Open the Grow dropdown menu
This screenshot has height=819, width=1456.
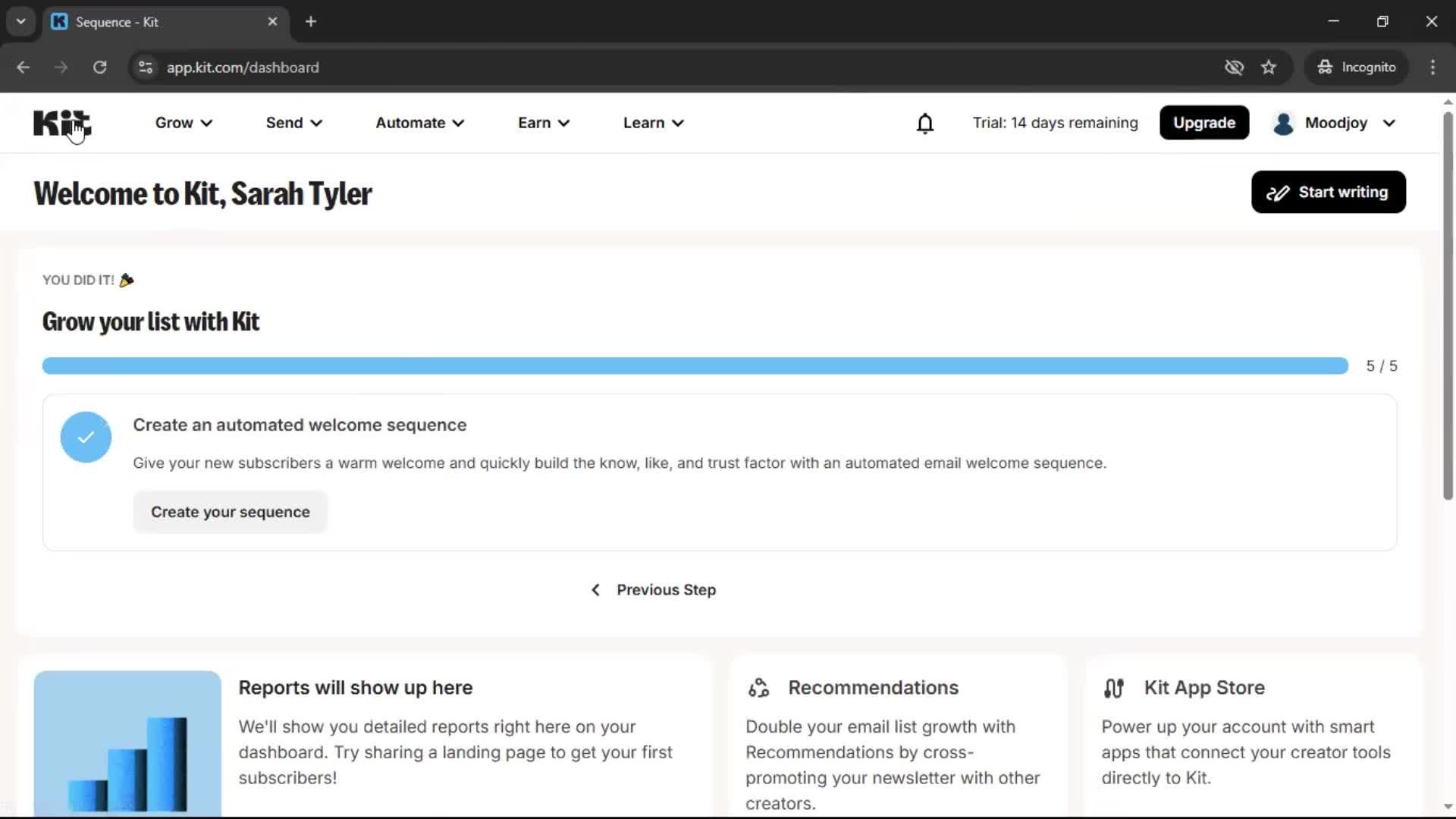pyautogui.click(x=183, y=123)
